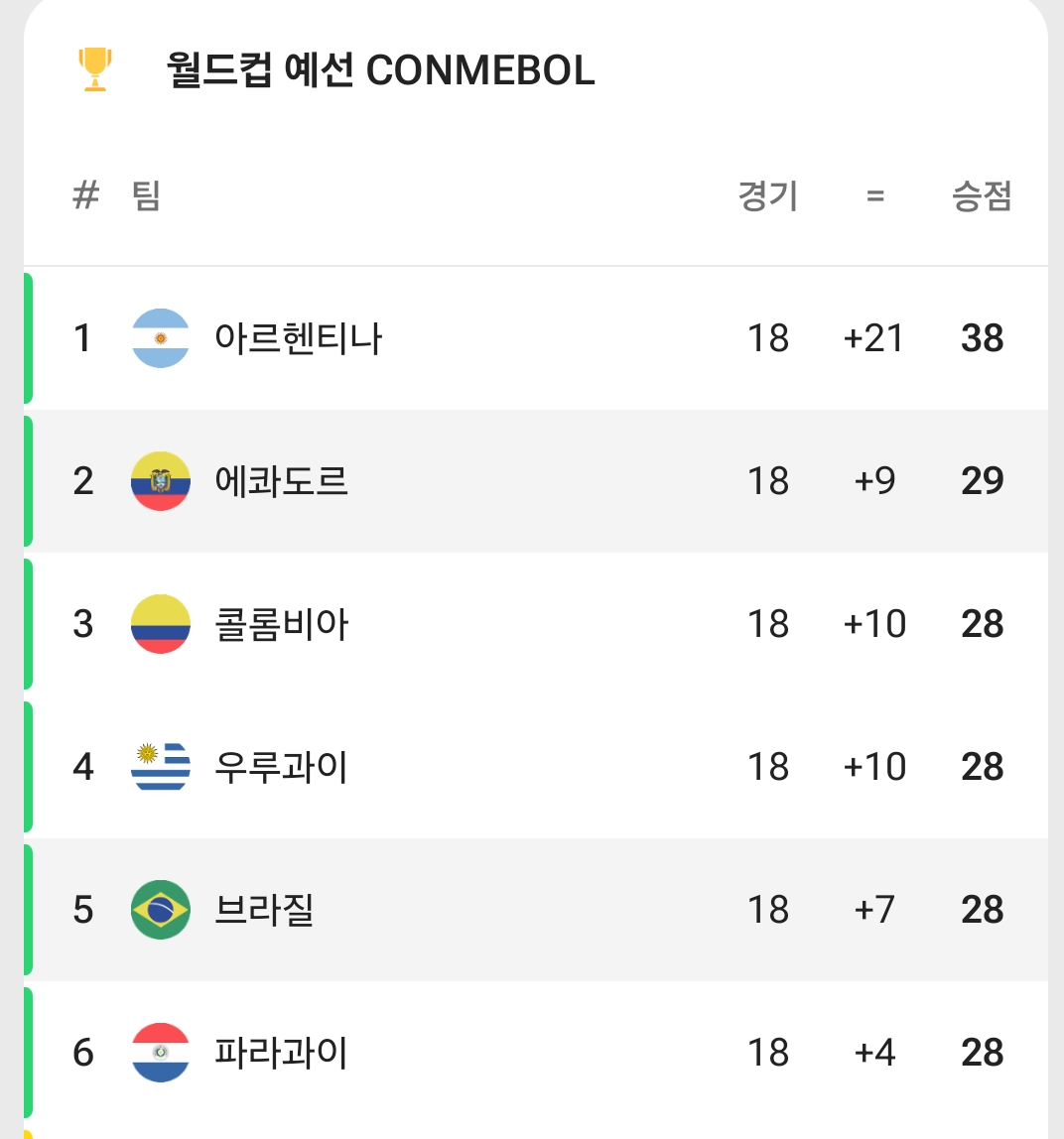Tap the Paraguay flag icon
1064x1139 pixels.
160,1053
